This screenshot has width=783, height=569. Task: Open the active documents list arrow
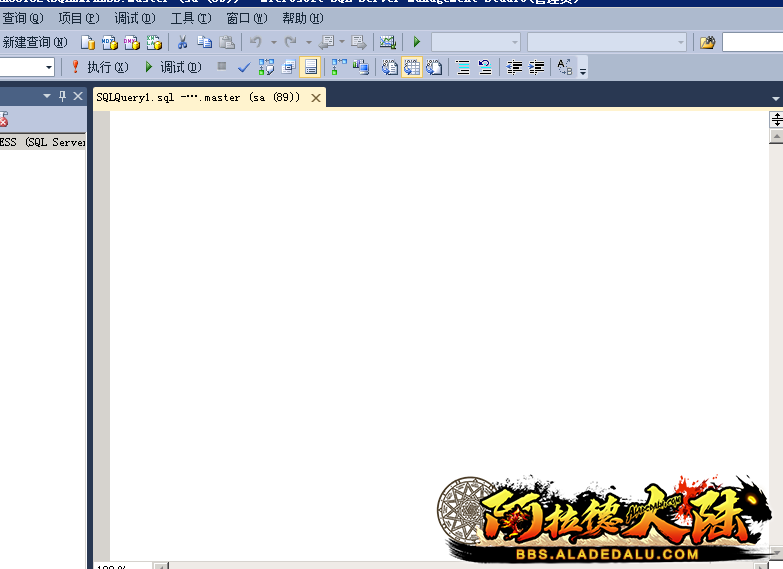(776, 98)
